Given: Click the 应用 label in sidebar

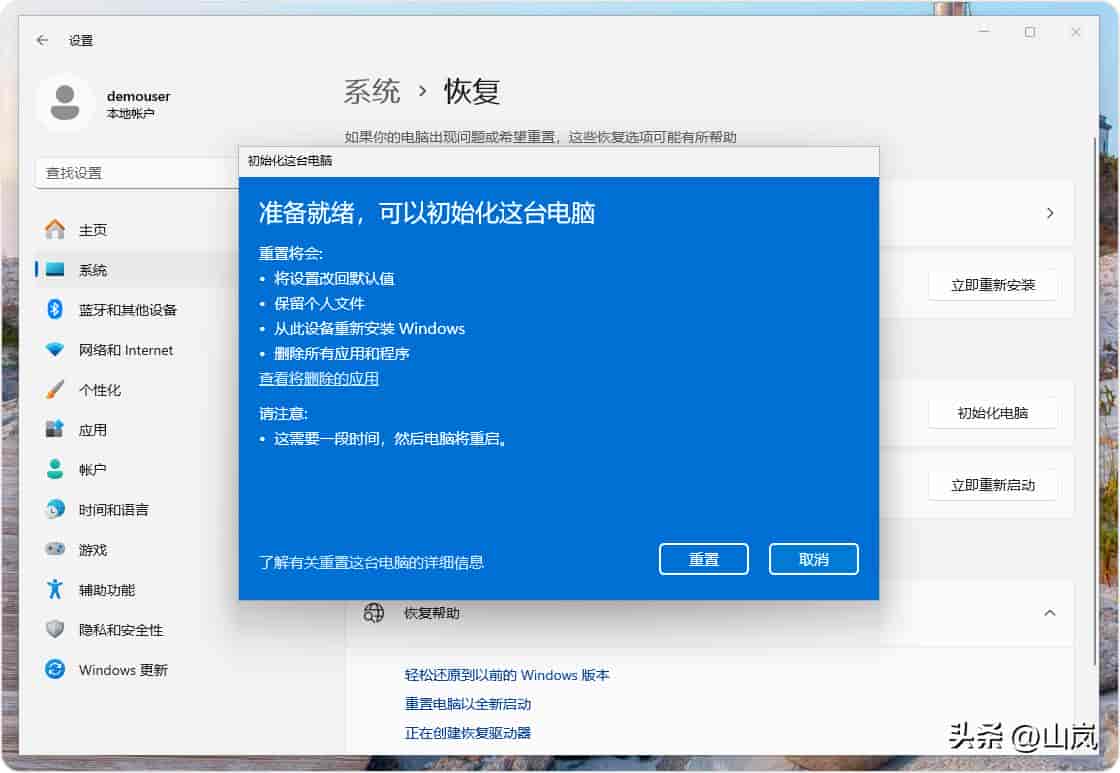Looking at the screenshot, I should pos(93,430).
